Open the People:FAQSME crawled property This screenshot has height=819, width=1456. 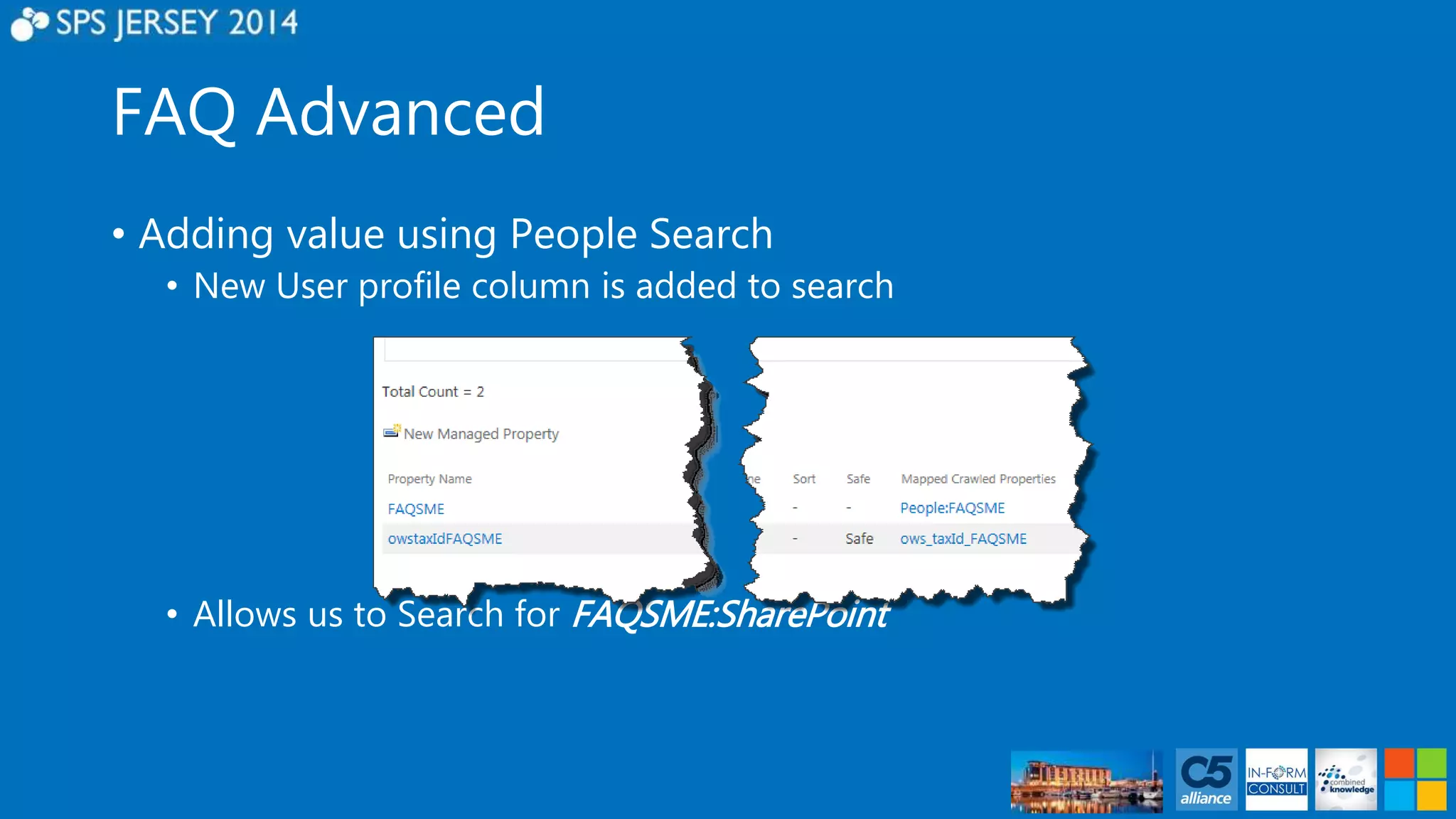tap(953, 508)
